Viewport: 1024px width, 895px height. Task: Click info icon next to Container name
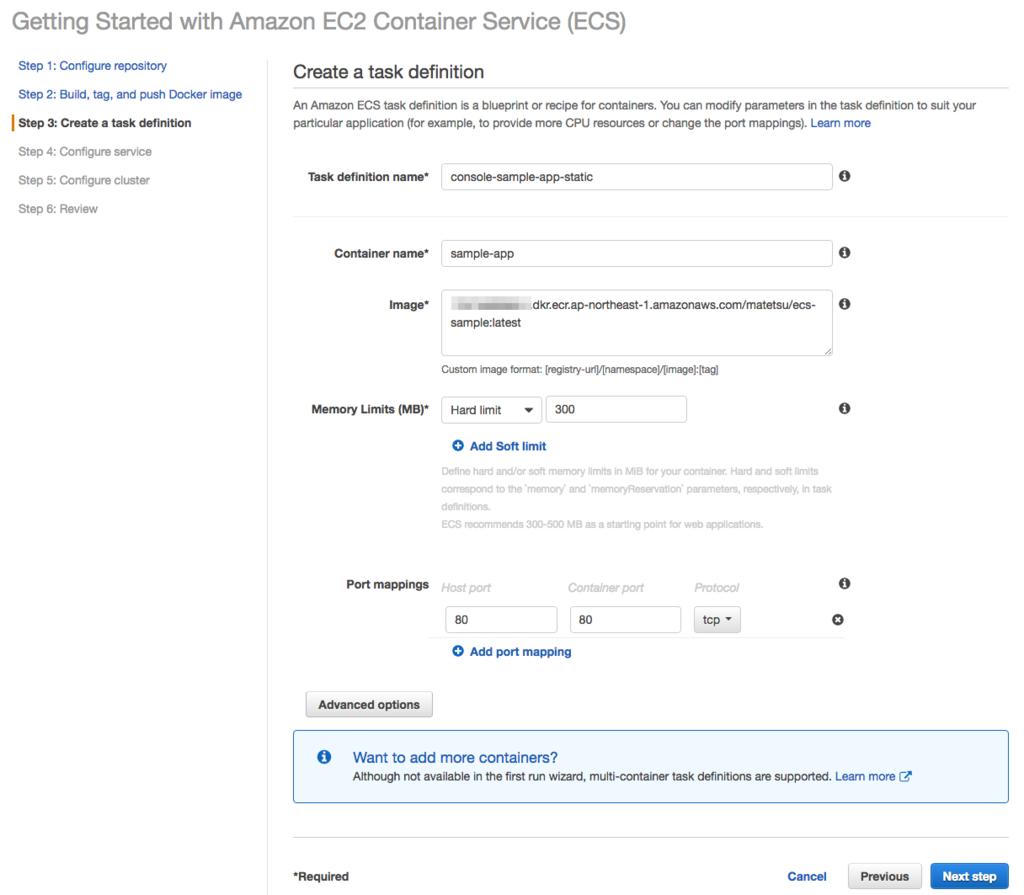(844, 253)
